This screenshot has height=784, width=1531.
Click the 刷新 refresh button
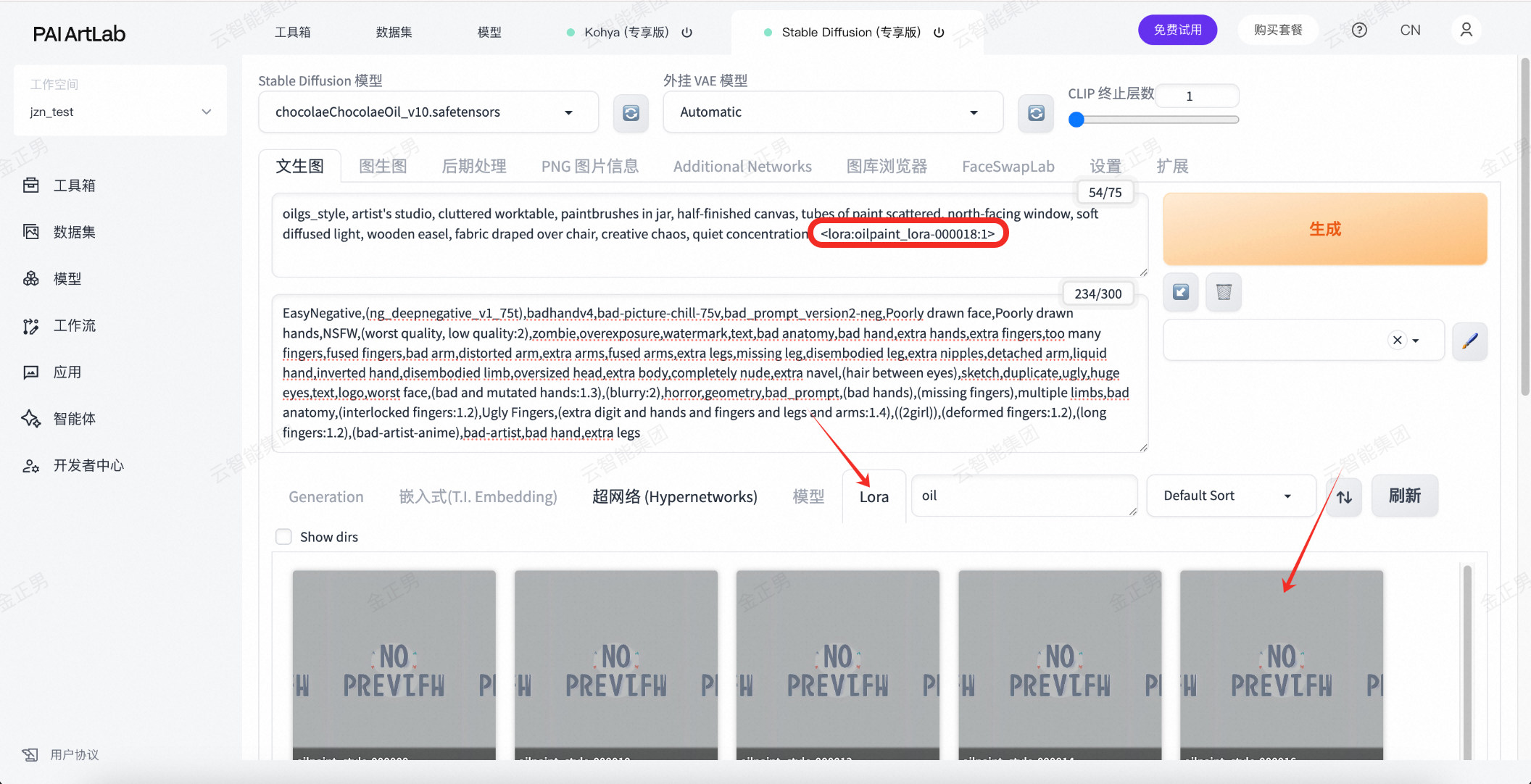click(1404, 496)
